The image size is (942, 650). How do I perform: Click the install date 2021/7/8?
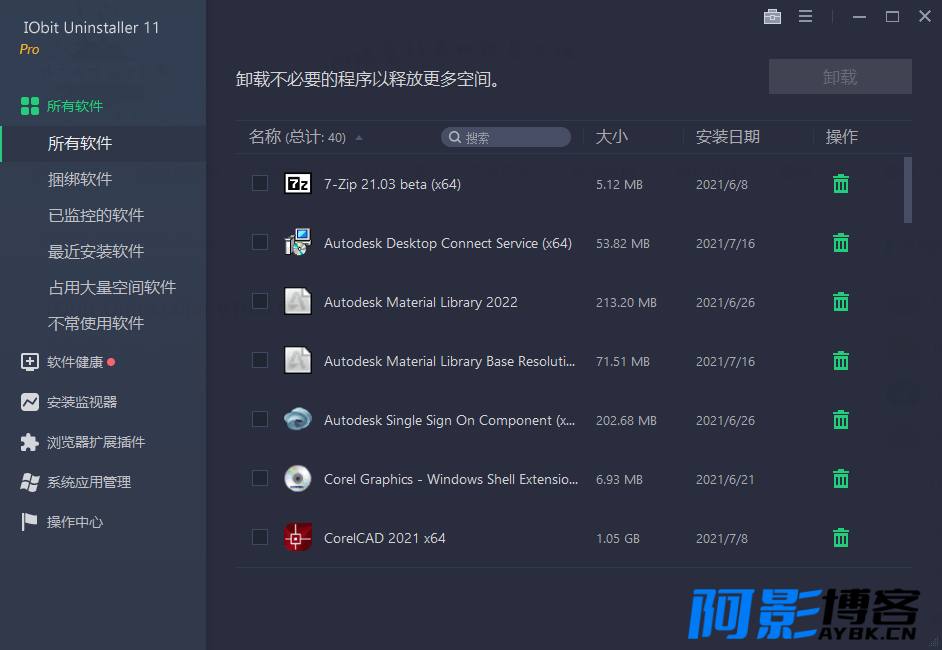click(x=722, y=538)
